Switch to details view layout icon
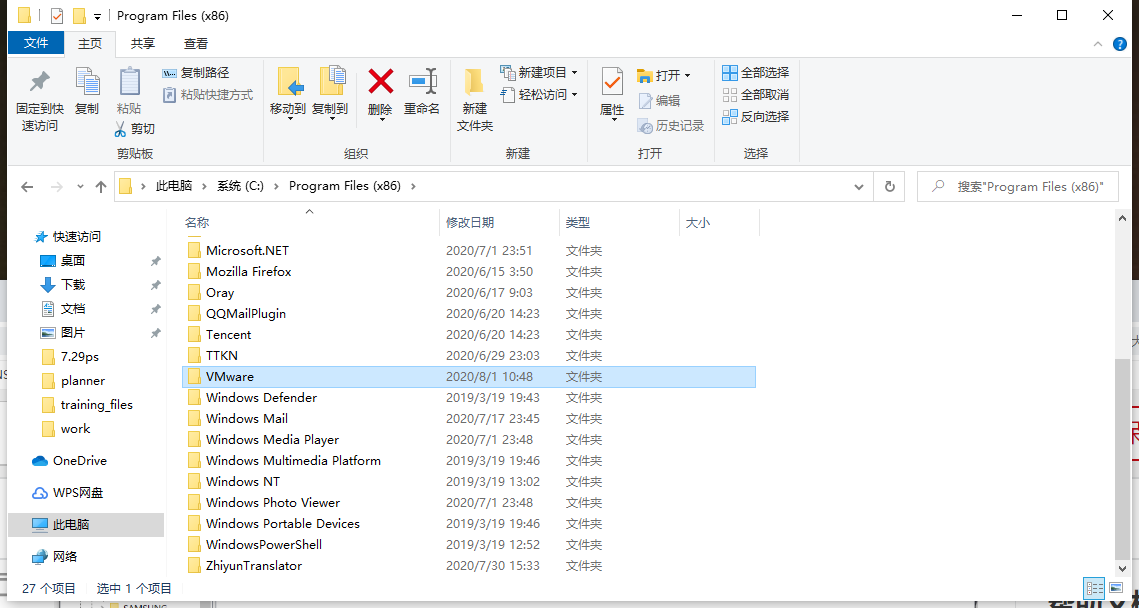 tap(1094, 588)
